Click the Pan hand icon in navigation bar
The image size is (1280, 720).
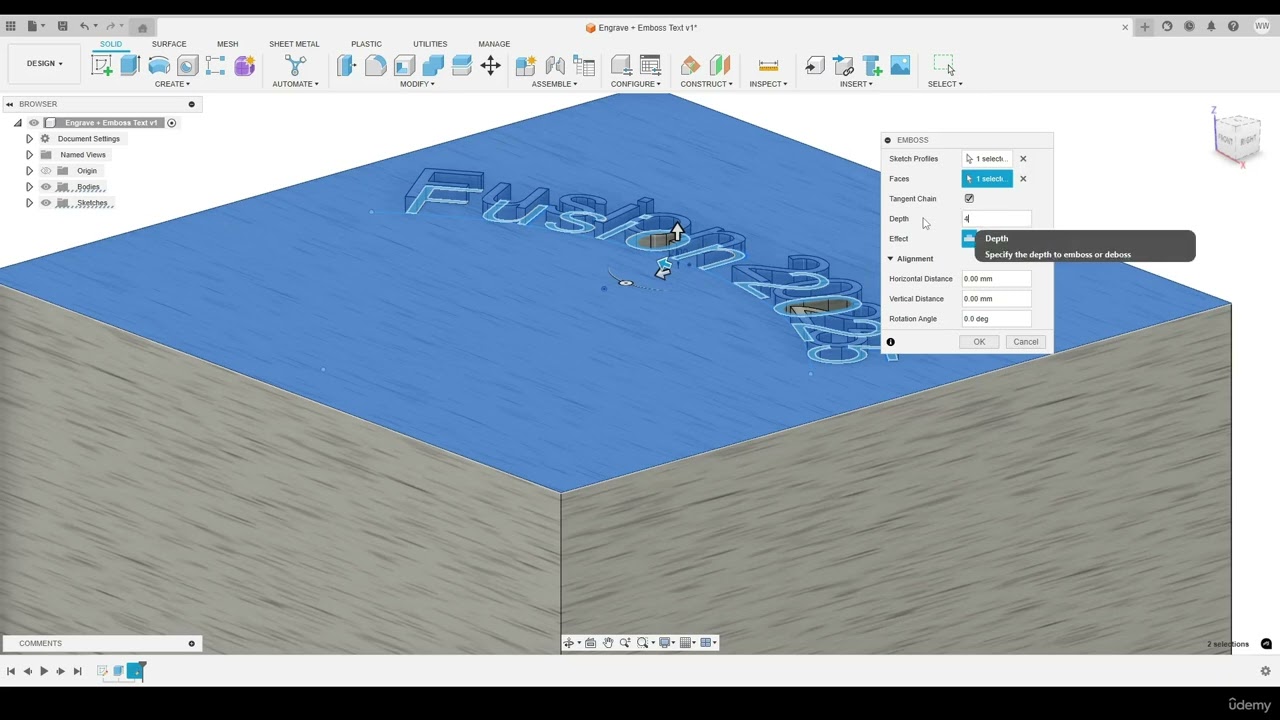coord(607,643)
